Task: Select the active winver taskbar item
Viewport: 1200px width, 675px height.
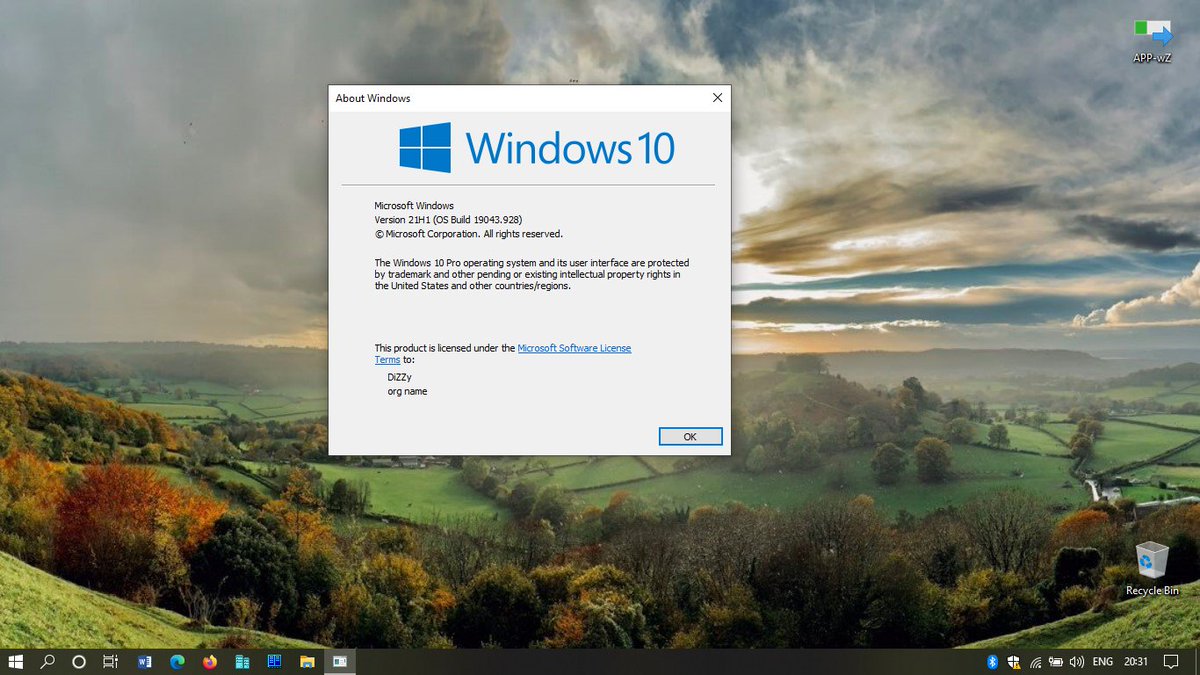Action: pos(340,661)
